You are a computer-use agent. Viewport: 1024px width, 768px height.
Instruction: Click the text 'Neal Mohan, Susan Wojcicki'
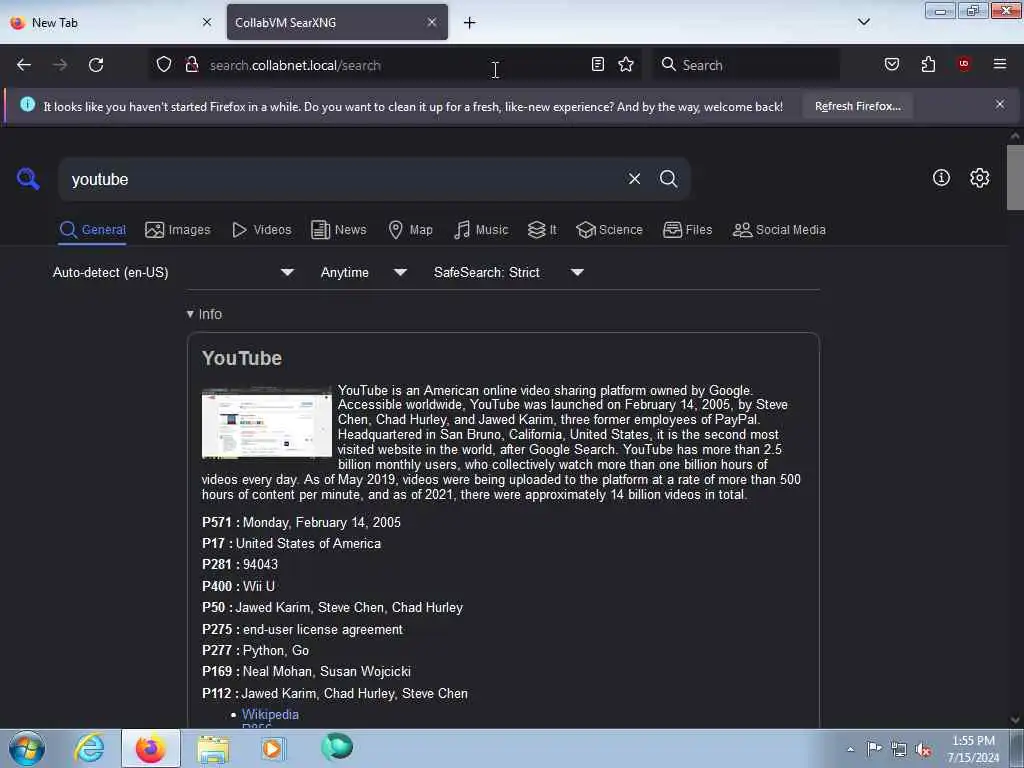[x=327, y=671]
